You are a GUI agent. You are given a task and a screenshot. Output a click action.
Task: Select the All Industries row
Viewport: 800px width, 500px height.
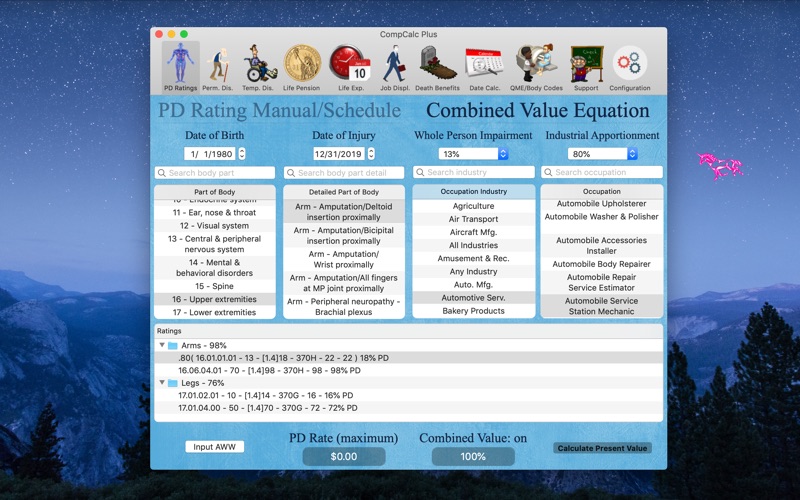[x=473, y=245]
